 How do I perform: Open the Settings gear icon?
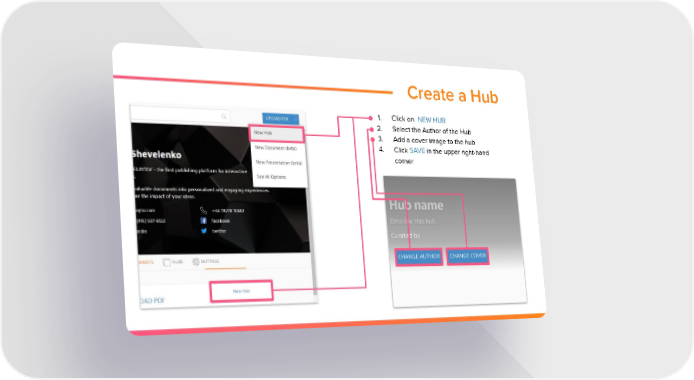196,261
